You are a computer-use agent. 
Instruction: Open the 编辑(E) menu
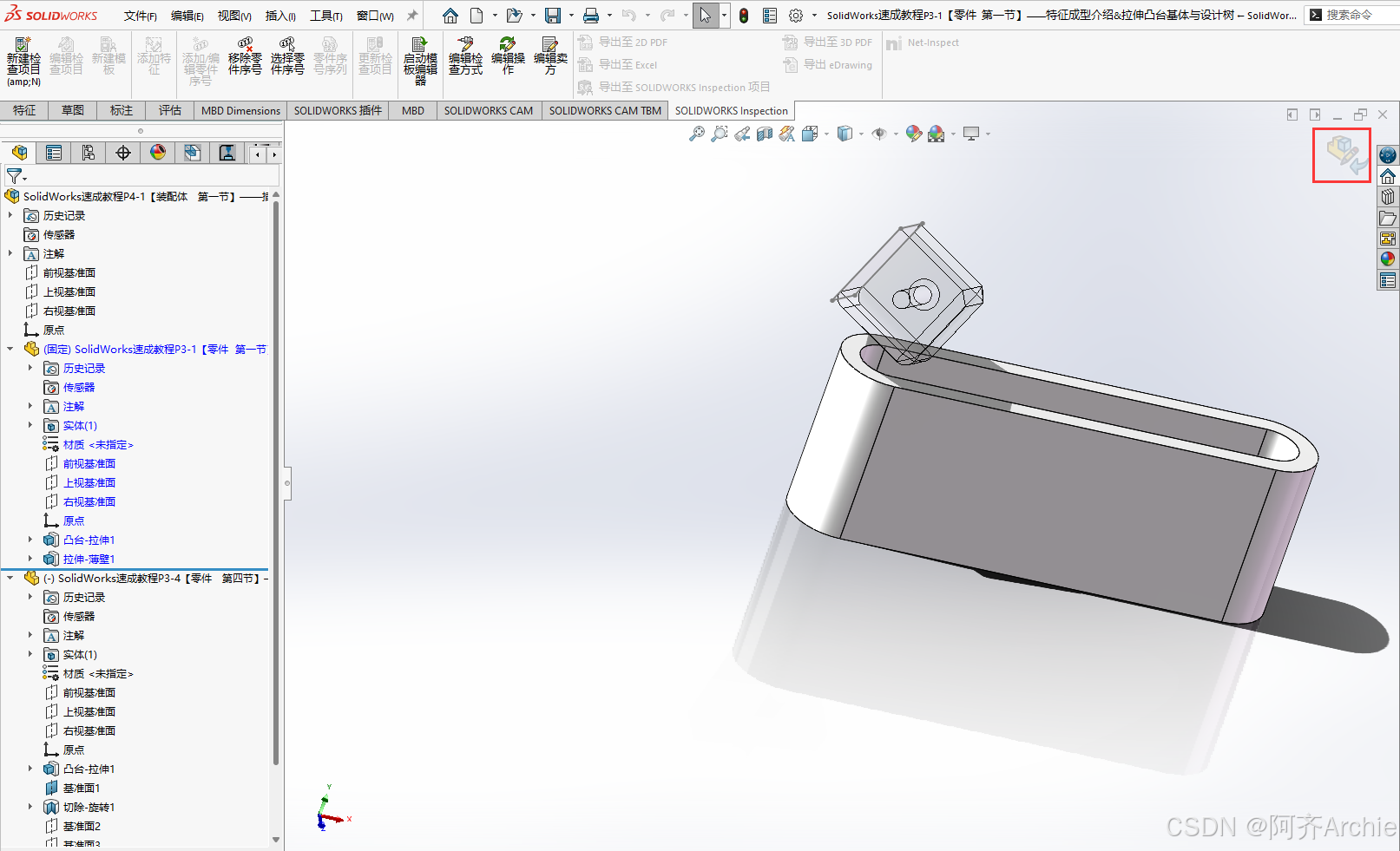[187, 16]
